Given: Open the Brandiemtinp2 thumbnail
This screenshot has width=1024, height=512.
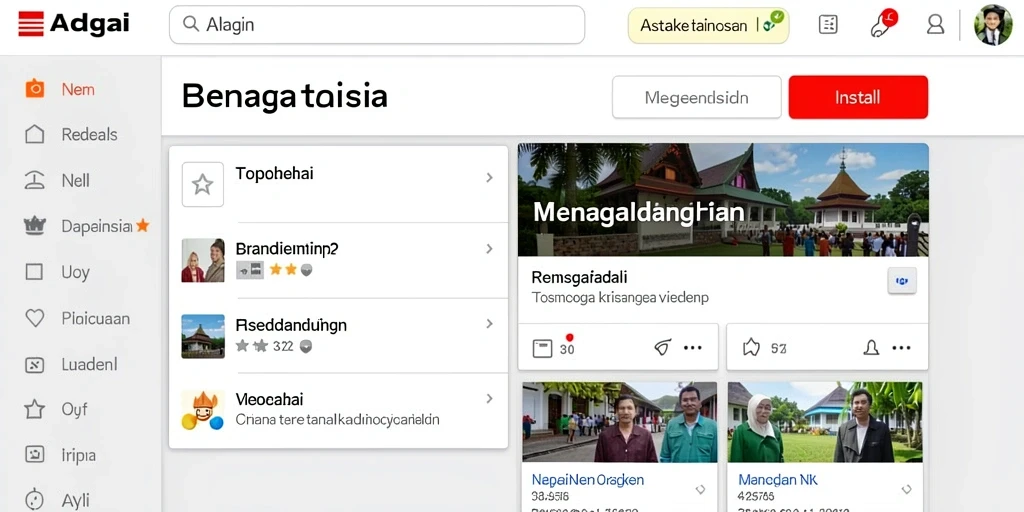Looking at the screenshot, I should pyautogui.click(x=203, y=260).
